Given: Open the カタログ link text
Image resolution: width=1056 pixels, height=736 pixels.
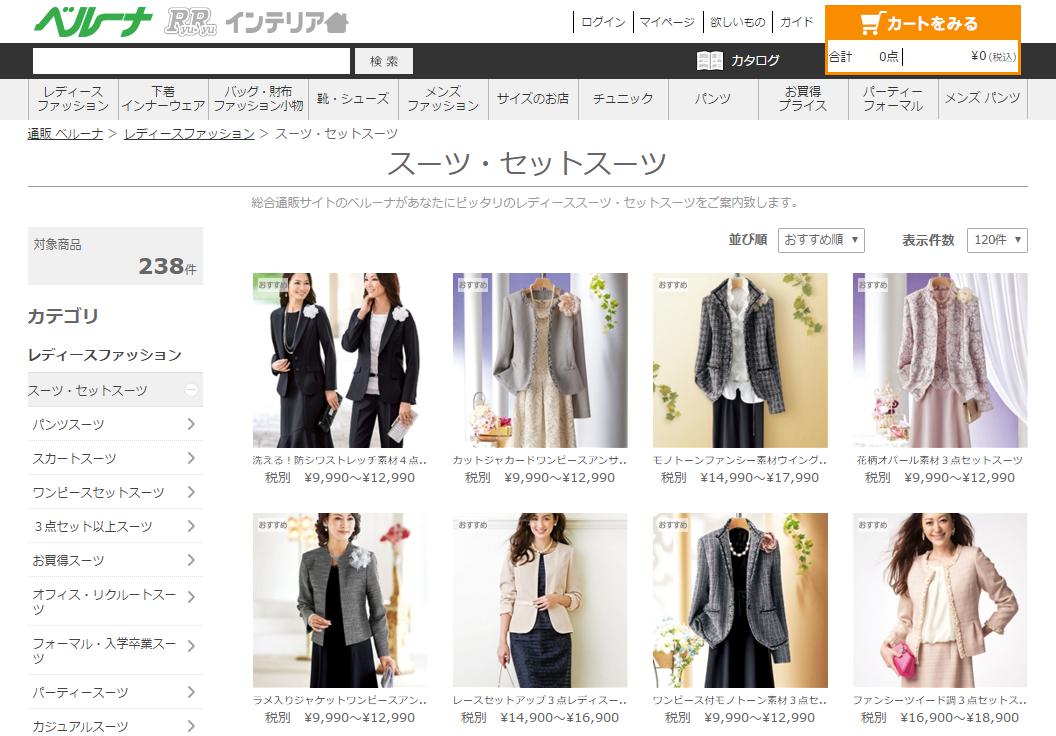Looking at the screenshot, I should pyautogui.click(x=755, y=61).
